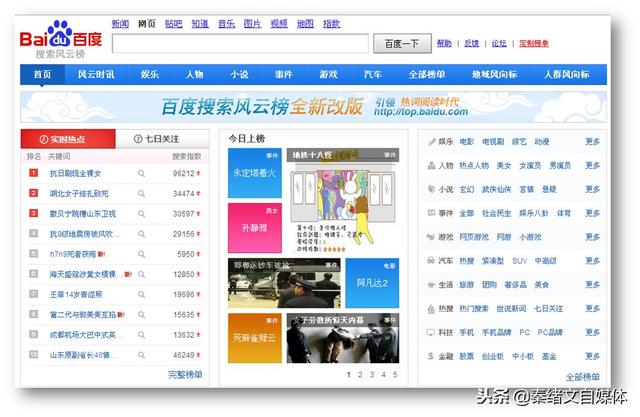Click the icon beside 事件 category
Viewport: 640px width, 417px height.
[431, 213]
